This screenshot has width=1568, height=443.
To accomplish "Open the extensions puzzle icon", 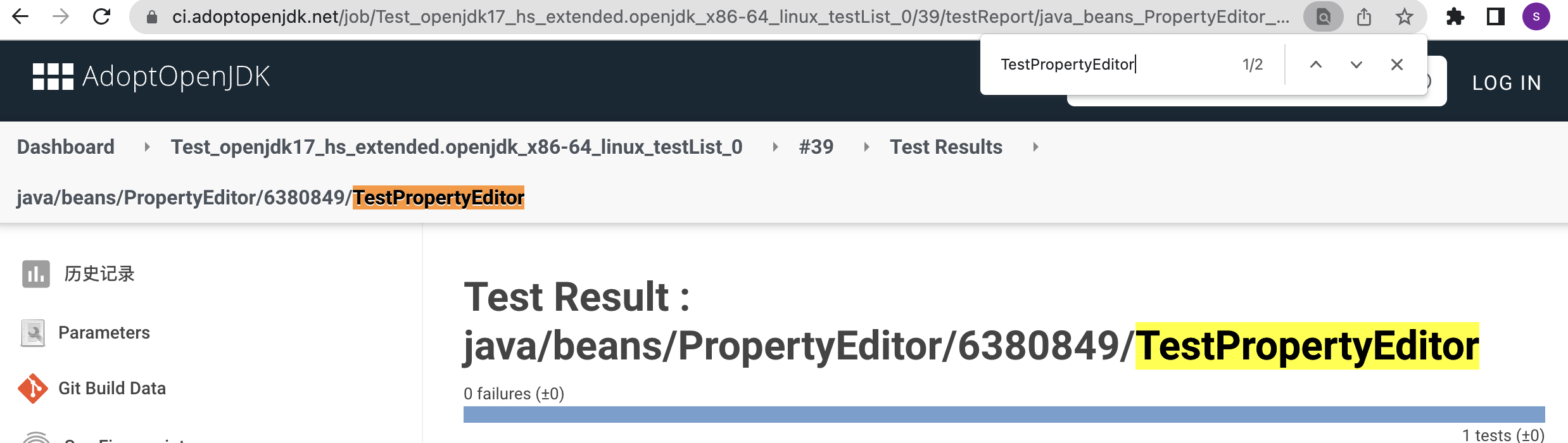I will (1455, 16).
